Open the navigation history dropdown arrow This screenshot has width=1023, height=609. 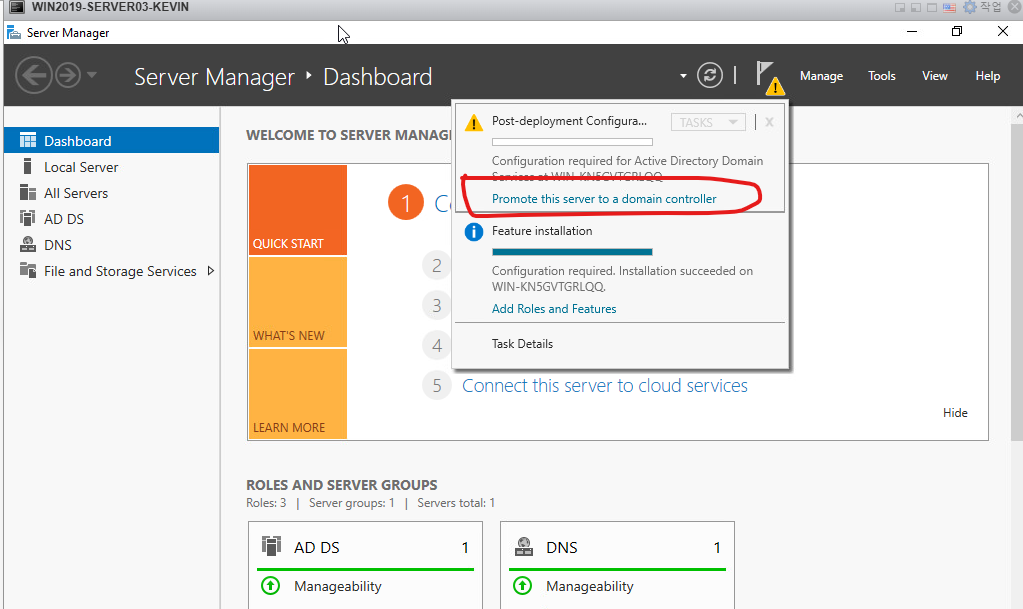92,75
